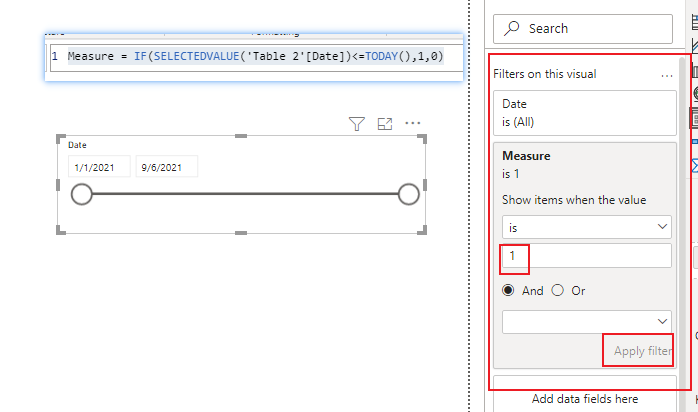Click the magnifier icon in Search box
This screenshot has width=698, height=412.
coord(511,28)
